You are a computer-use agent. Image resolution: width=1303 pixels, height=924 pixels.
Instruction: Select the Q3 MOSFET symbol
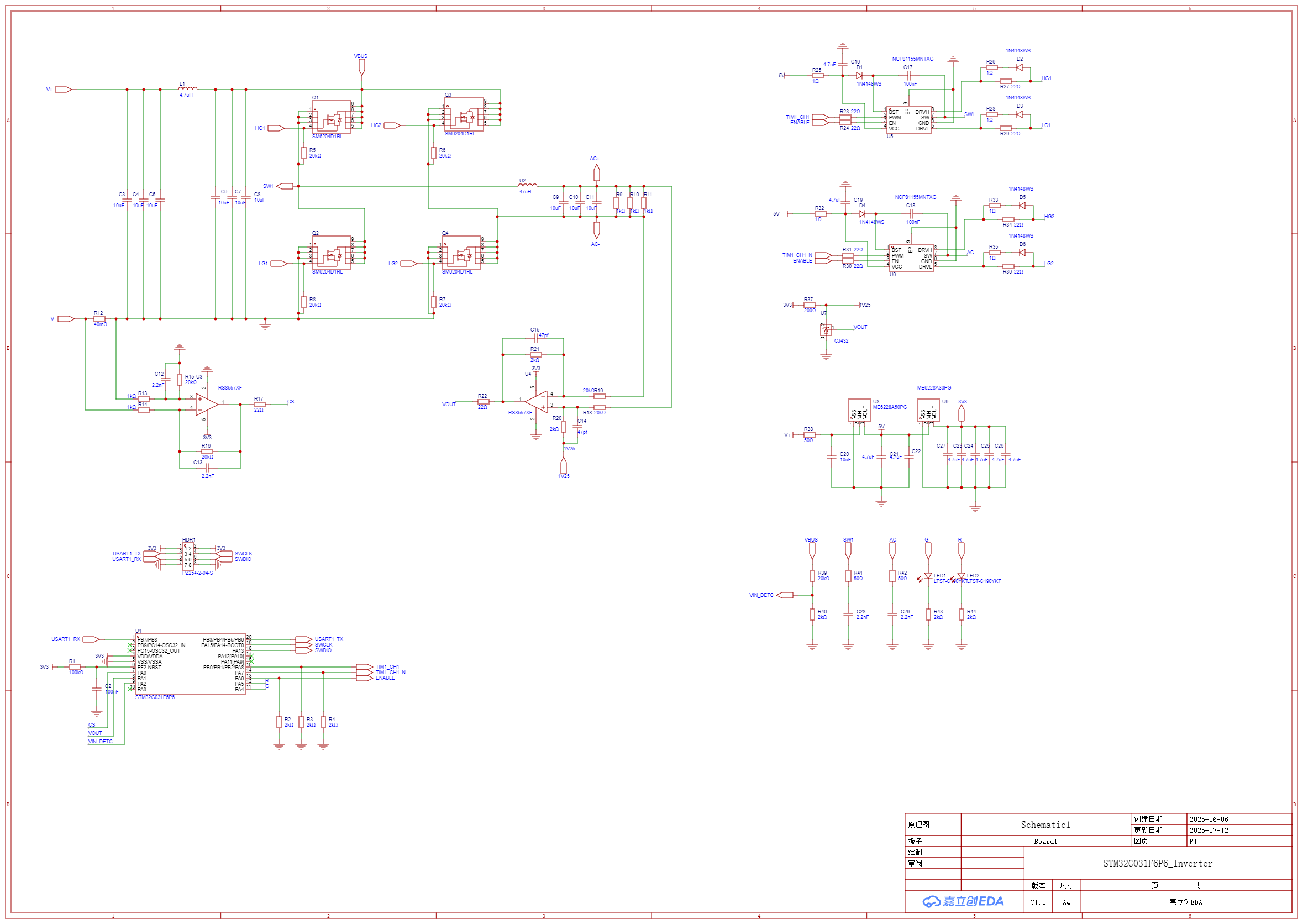pos(464,114)
